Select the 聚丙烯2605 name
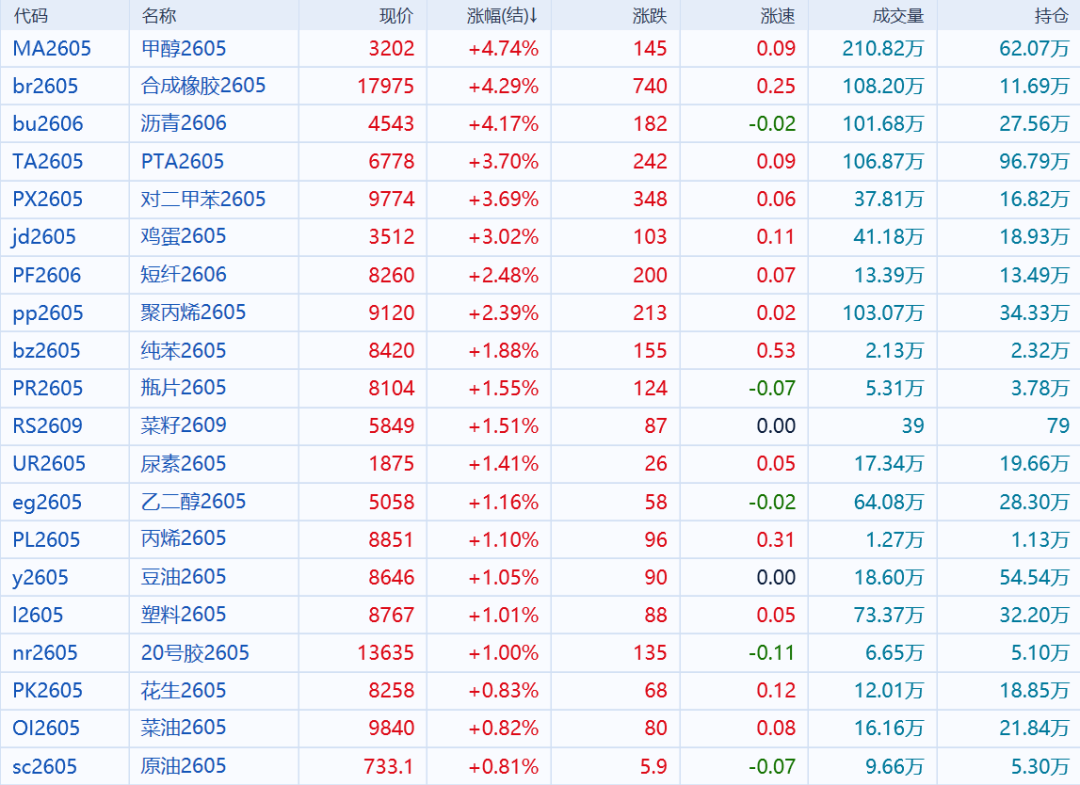Screen dimensions: 1080x785 pyautogui.click(x=193, y=313)
